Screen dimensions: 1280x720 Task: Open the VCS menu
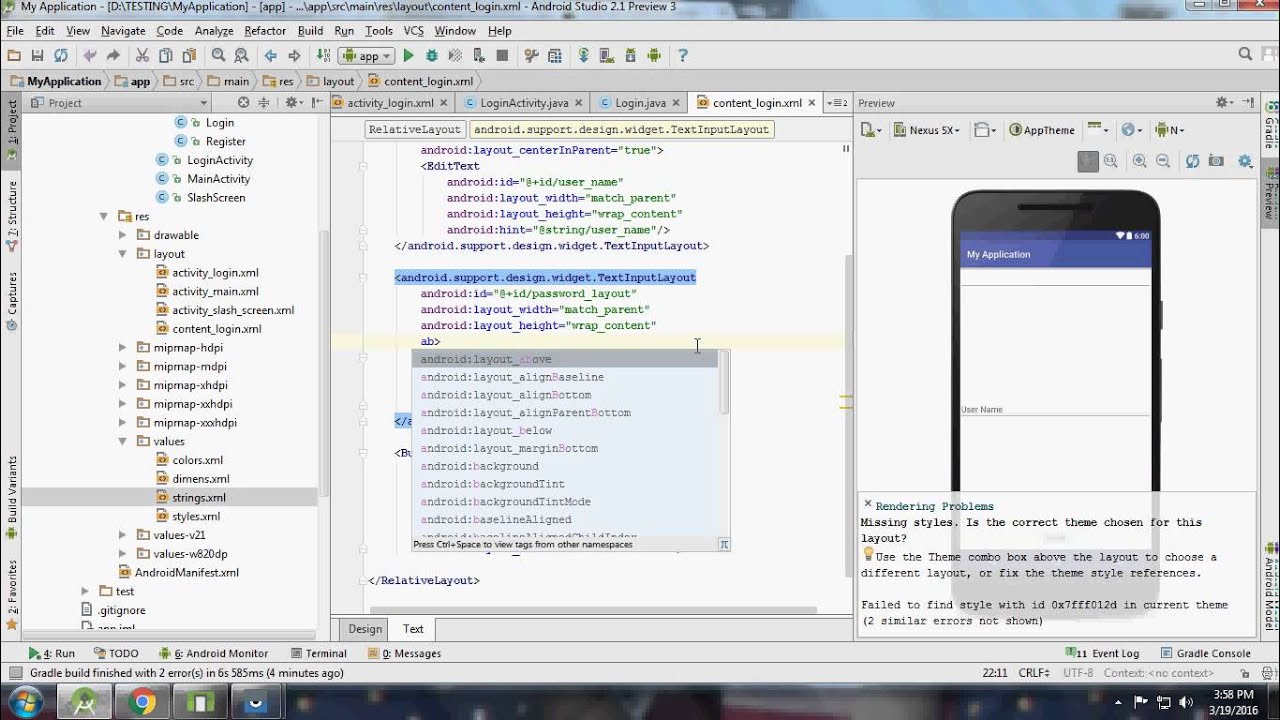[x=413, y=31]
